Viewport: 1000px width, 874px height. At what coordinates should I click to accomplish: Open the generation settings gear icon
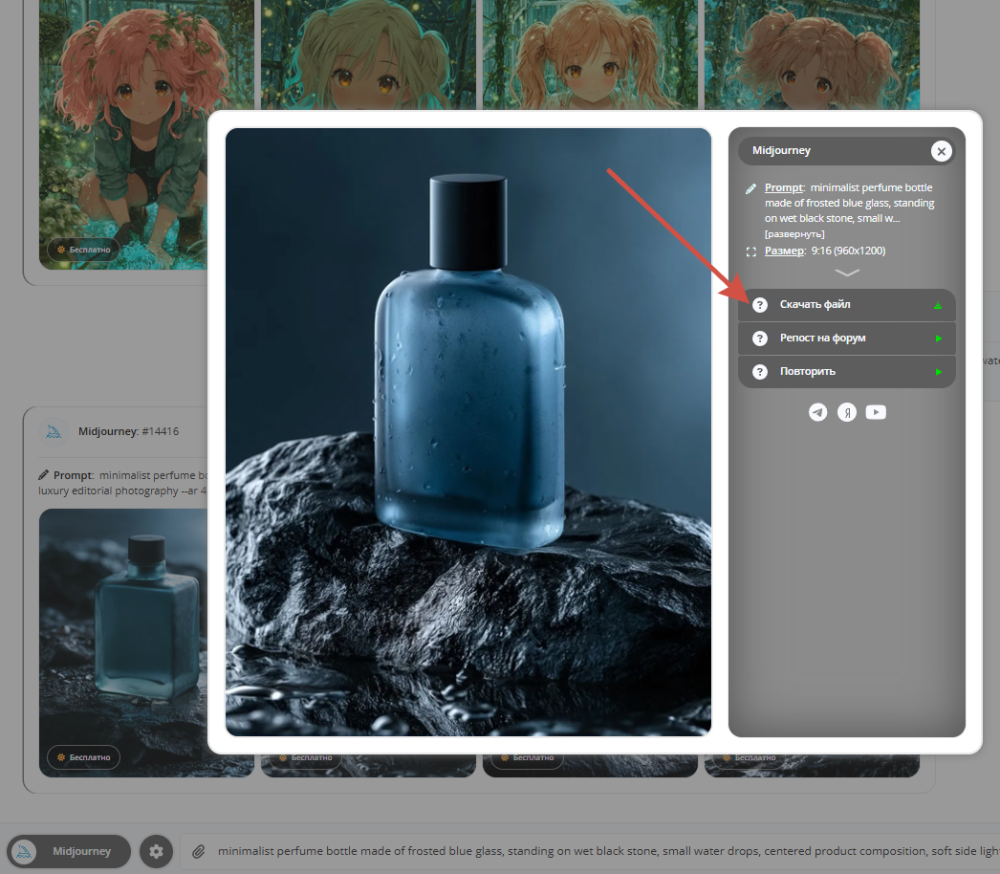(x=156, y=851)
